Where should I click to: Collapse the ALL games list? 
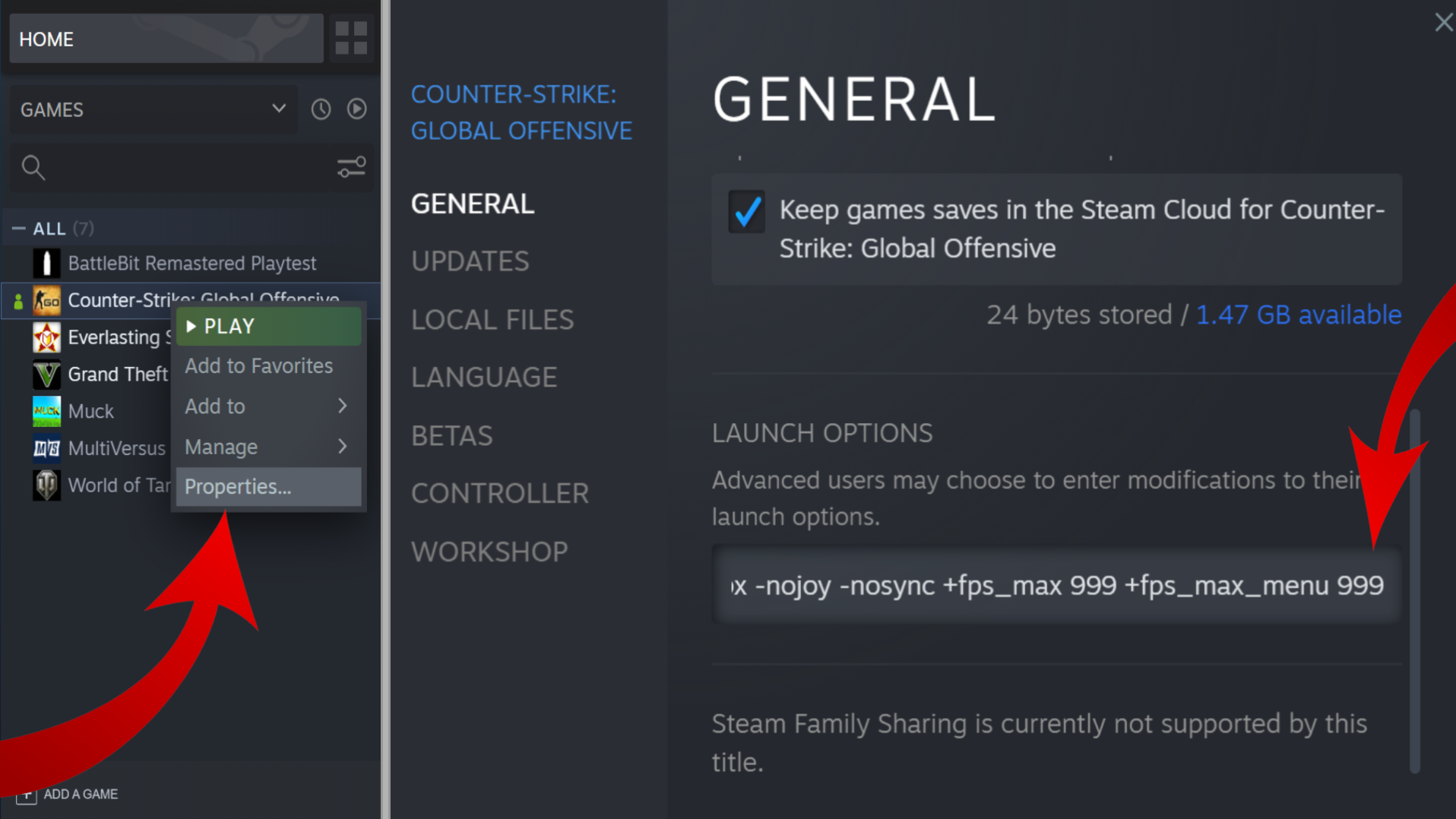[x=19, y=228]
